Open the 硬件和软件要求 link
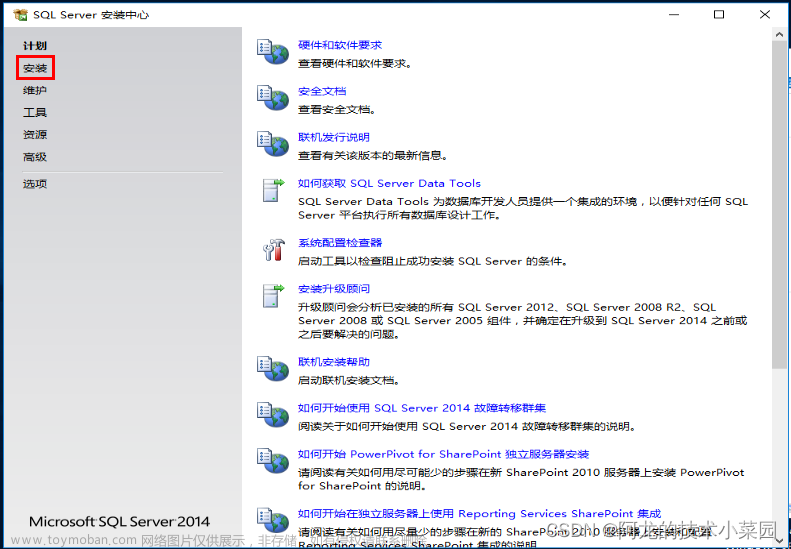791x549 pixels. (x=340, y=45)
